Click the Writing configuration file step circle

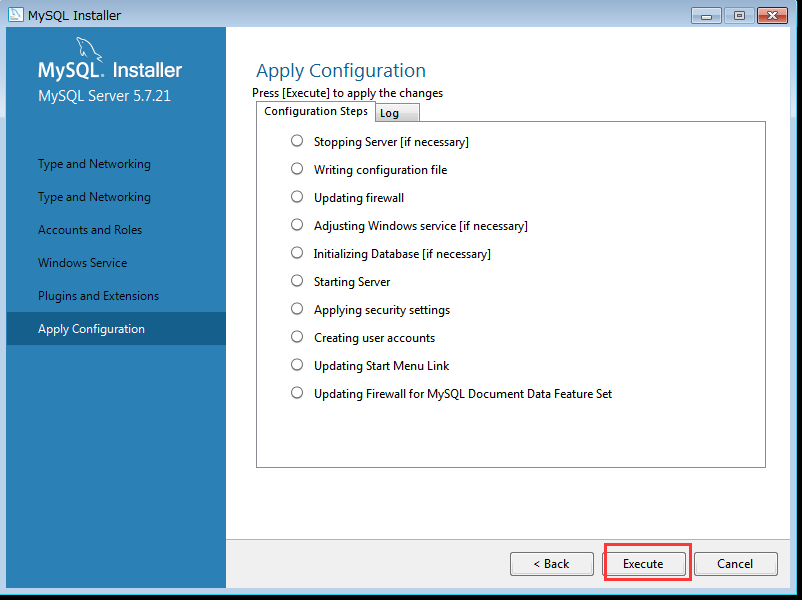297,169
